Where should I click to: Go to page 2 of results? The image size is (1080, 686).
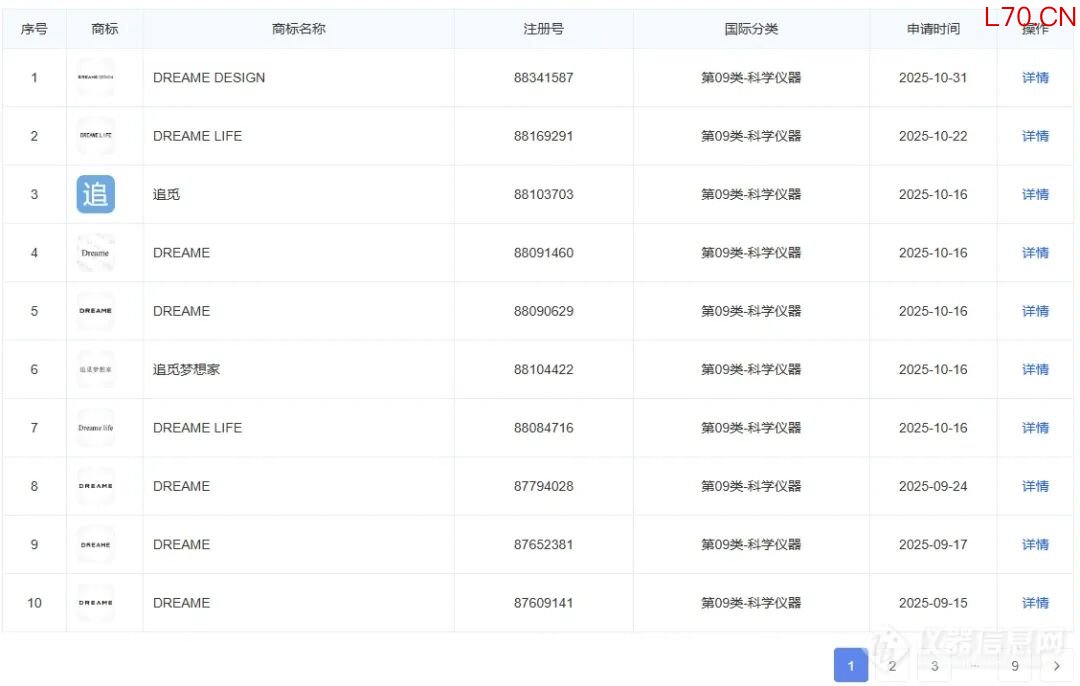pyautogui.click(x=892, y=666)
